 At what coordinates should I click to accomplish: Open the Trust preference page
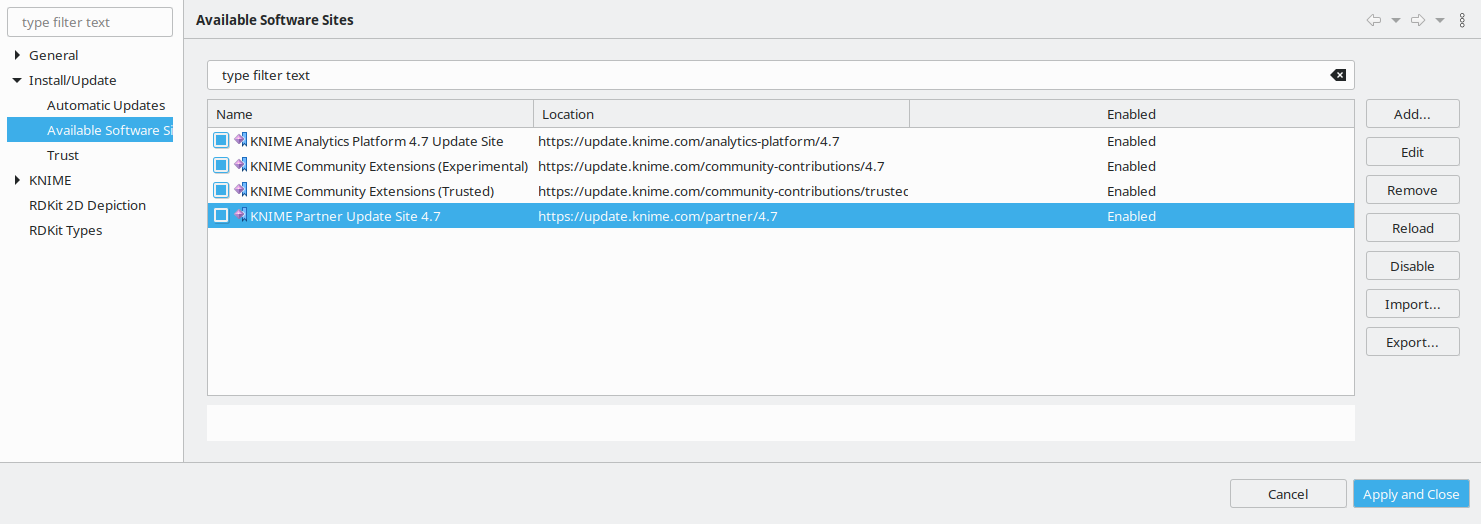click(x=63, y=155)
